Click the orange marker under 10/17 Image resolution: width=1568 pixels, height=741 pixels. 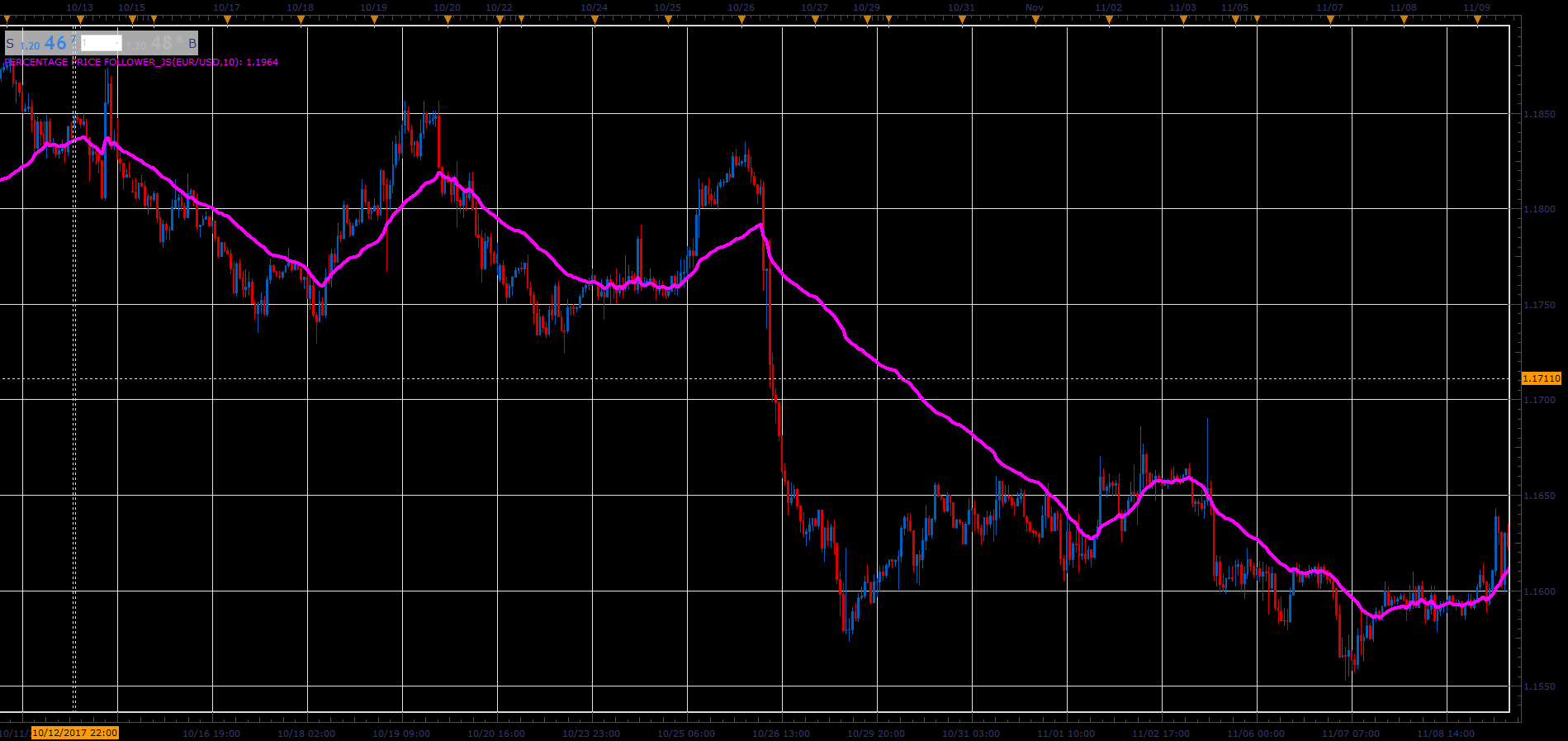[227, 19]
